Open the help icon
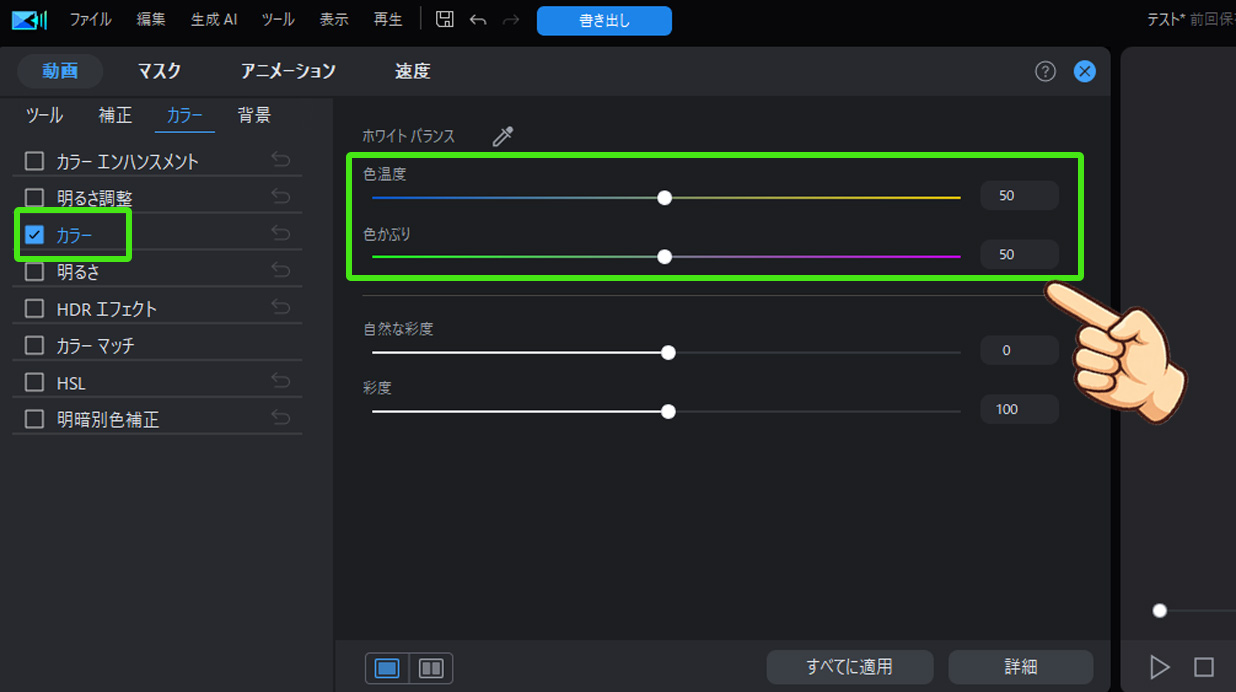The image size is (1236, 692). click(x=1045, y=71)
